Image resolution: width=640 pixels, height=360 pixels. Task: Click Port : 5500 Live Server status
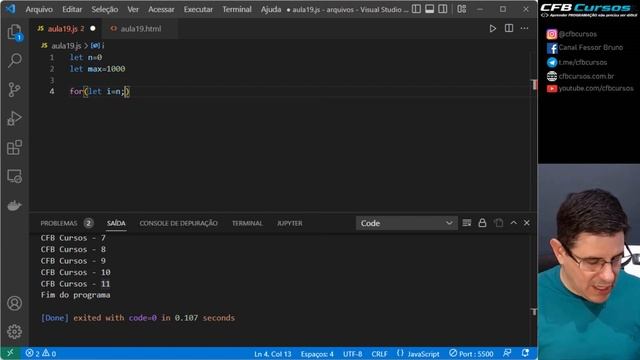point(471,354)
